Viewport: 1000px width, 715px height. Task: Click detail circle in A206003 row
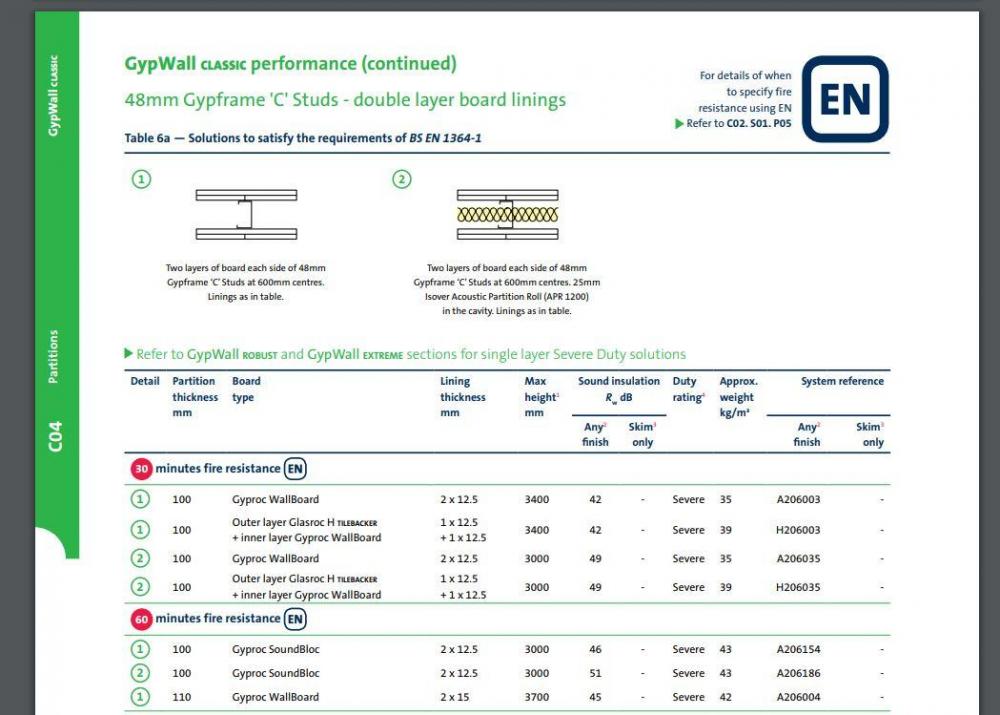point(140,499)
